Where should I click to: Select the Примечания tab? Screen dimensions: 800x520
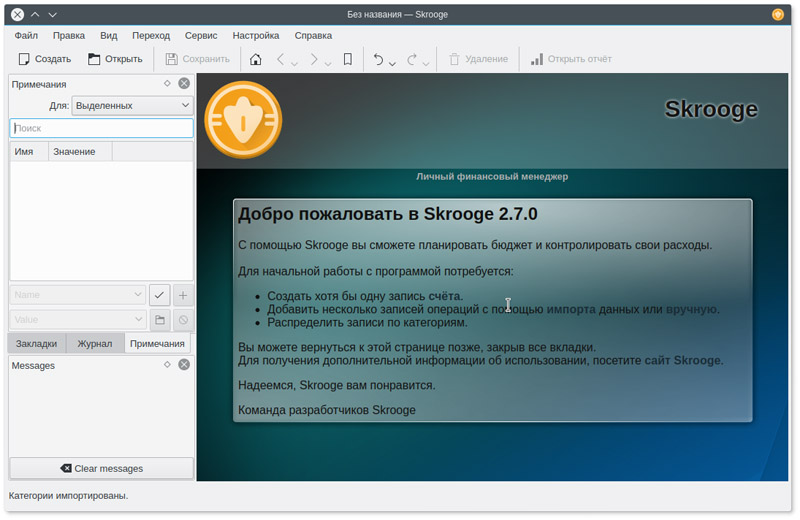click(157, 343)
